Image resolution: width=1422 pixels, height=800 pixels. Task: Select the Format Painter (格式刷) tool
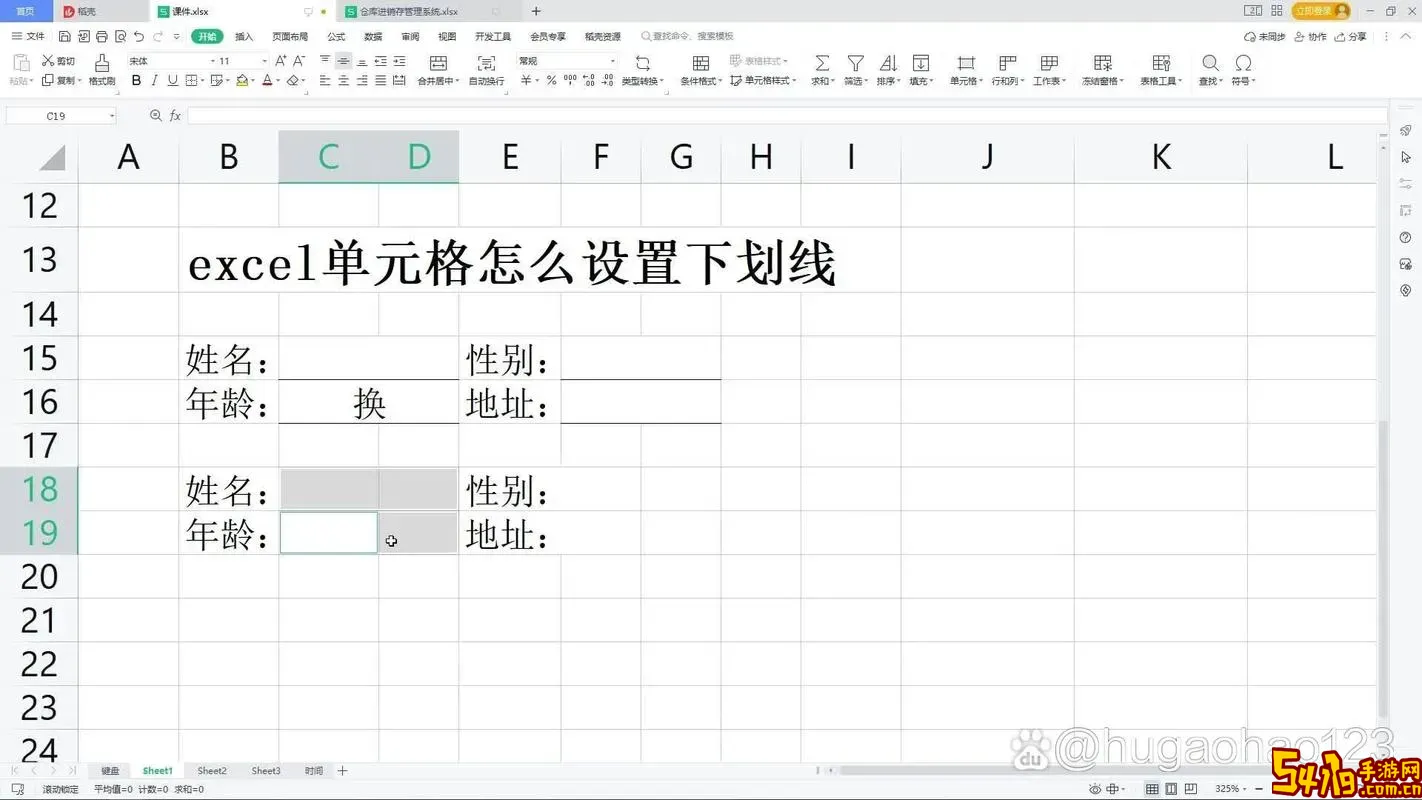(x=102, y=70)
